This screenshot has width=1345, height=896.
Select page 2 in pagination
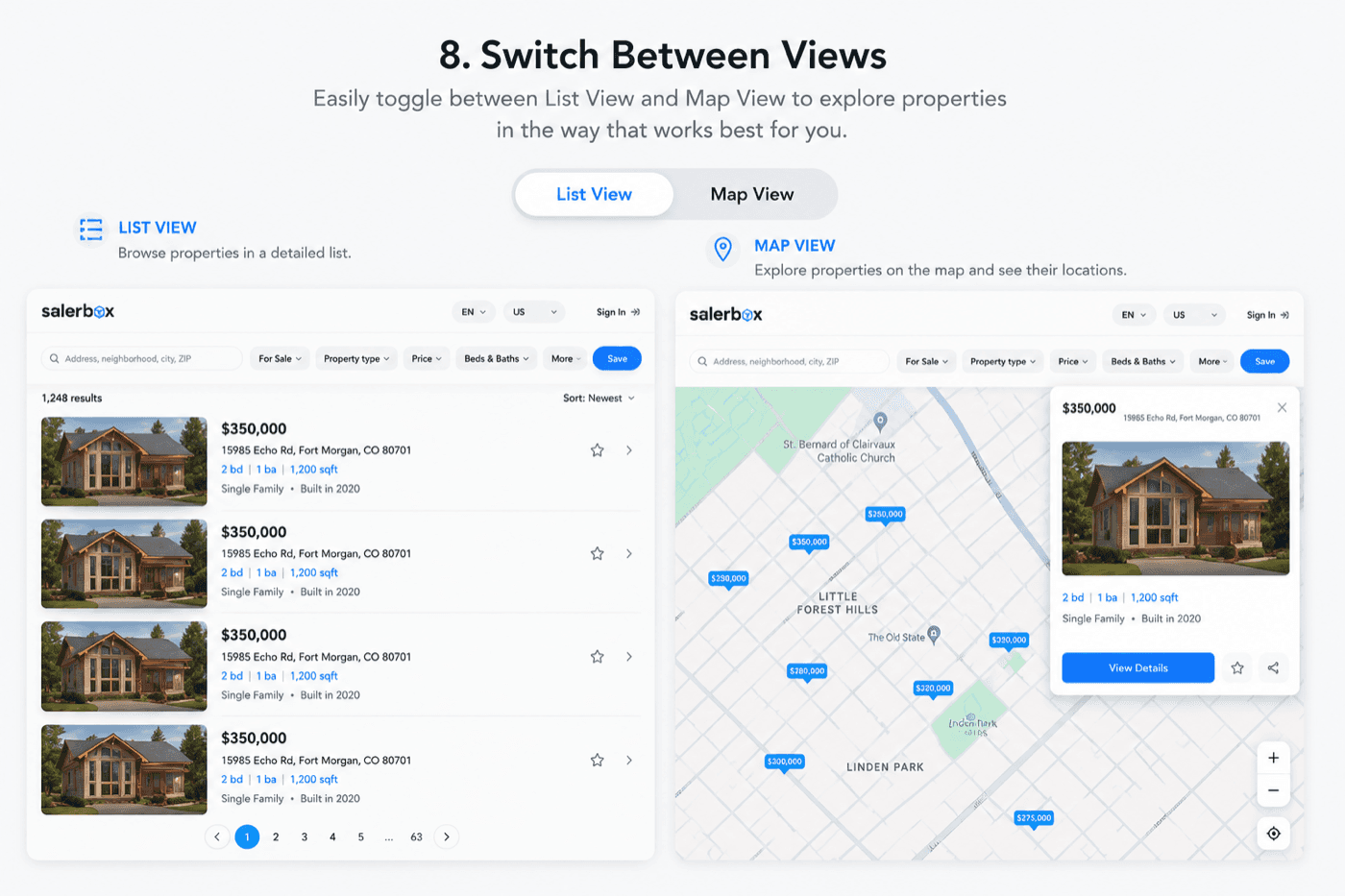[276, 836]
